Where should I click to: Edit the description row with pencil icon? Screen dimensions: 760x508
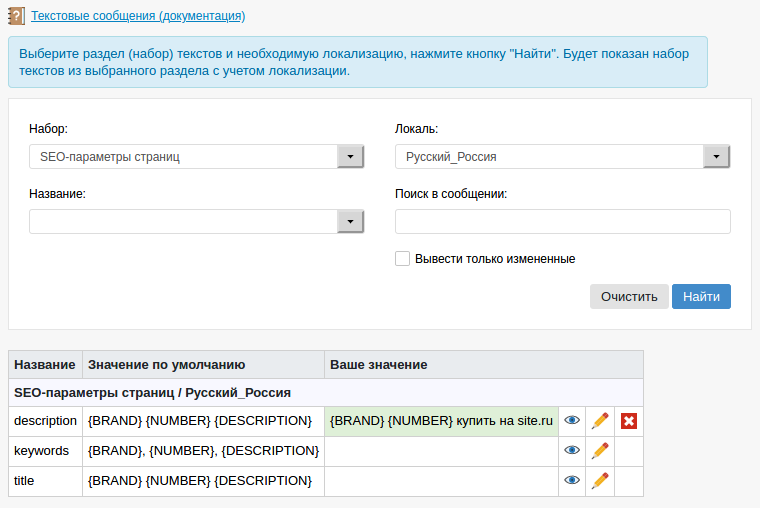[x=600, y=421]
